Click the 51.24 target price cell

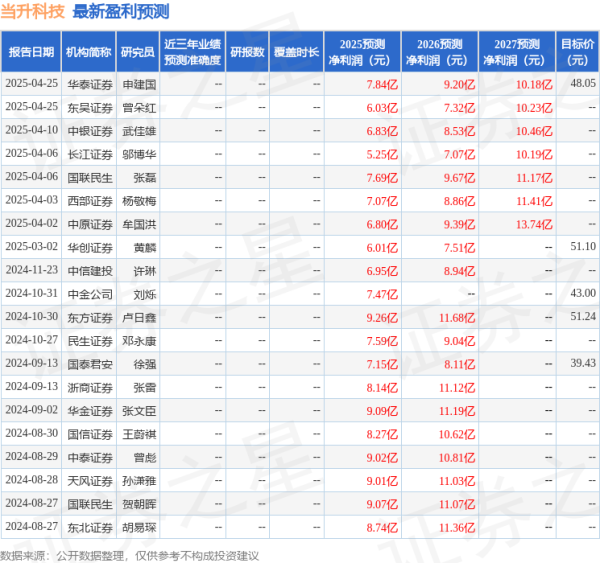[x=582, y=316]
